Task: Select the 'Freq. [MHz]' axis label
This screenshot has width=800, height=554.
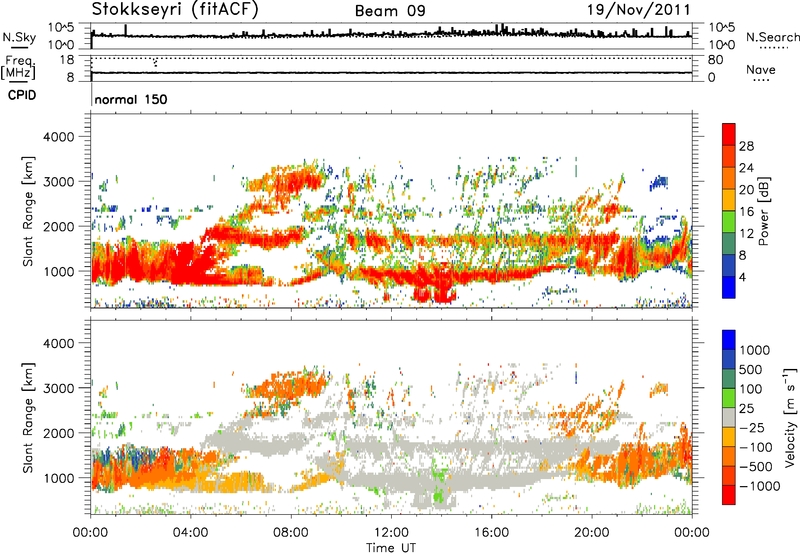Action: click(18, 67)
